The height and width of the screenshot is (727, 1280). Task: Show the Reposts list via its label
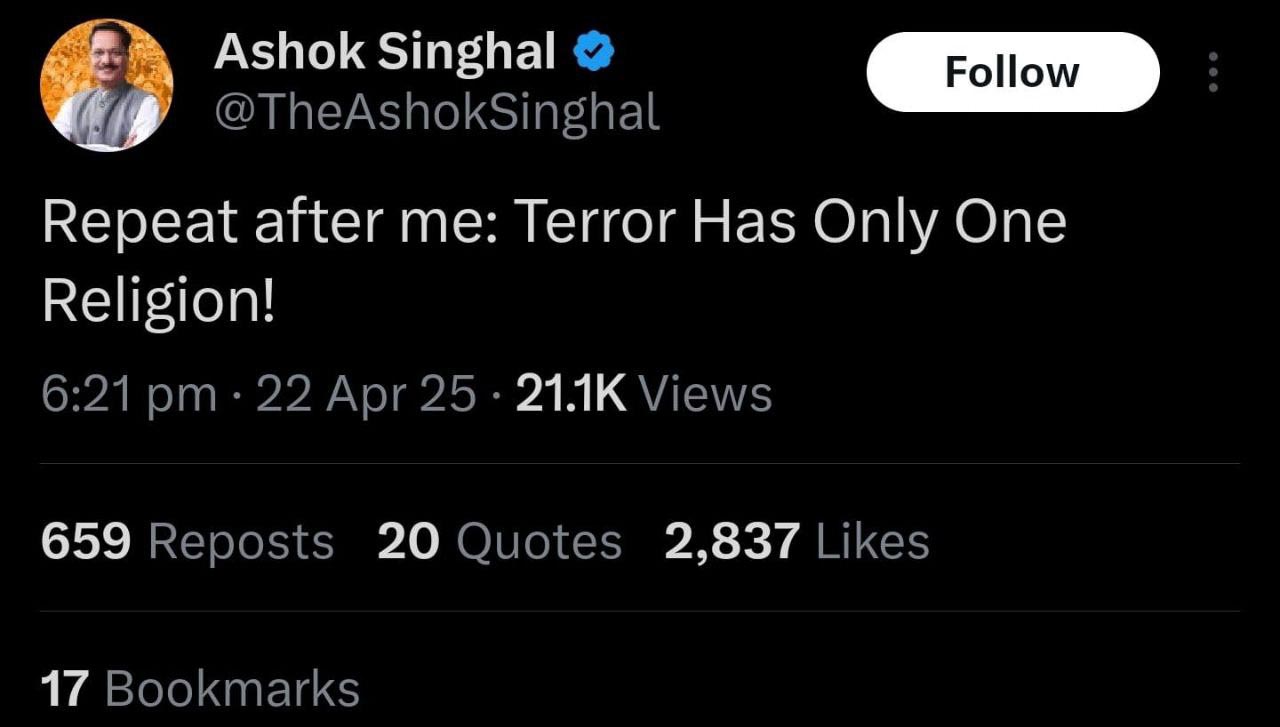point(241,542)
